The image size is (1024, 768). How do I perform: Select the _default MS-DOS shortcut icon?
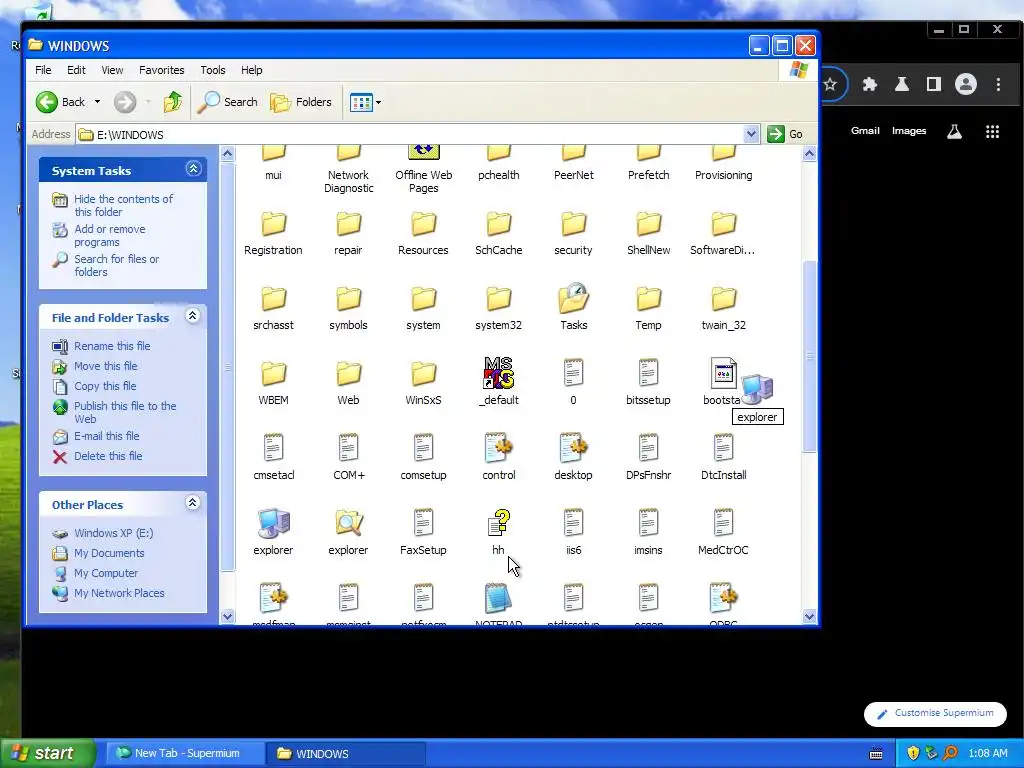coord(498,374)
